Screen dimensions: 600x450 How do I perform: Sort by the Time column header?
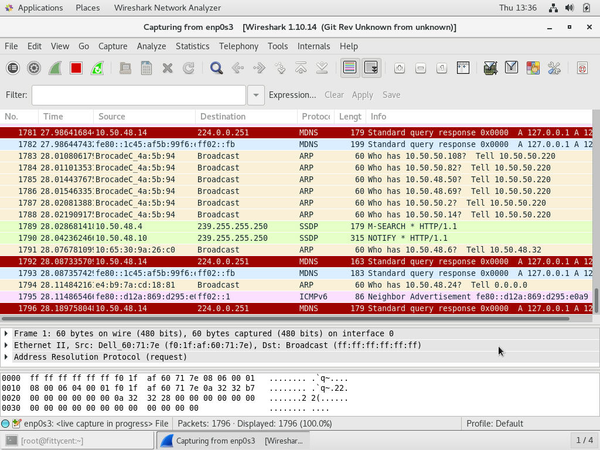pos(66,116)
